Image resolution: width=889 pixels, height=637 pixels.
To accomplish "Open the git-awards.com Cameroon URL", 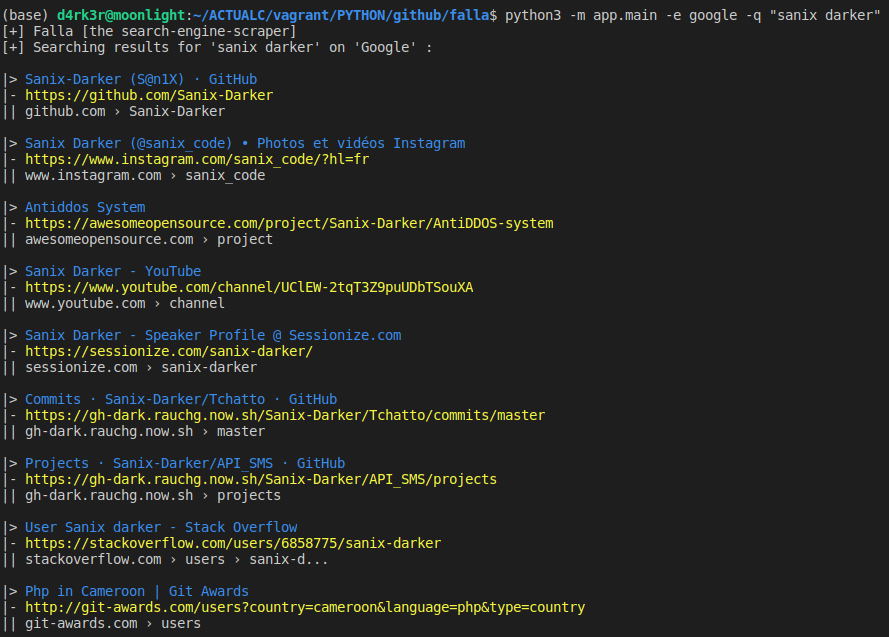I will tap(305, 608).
